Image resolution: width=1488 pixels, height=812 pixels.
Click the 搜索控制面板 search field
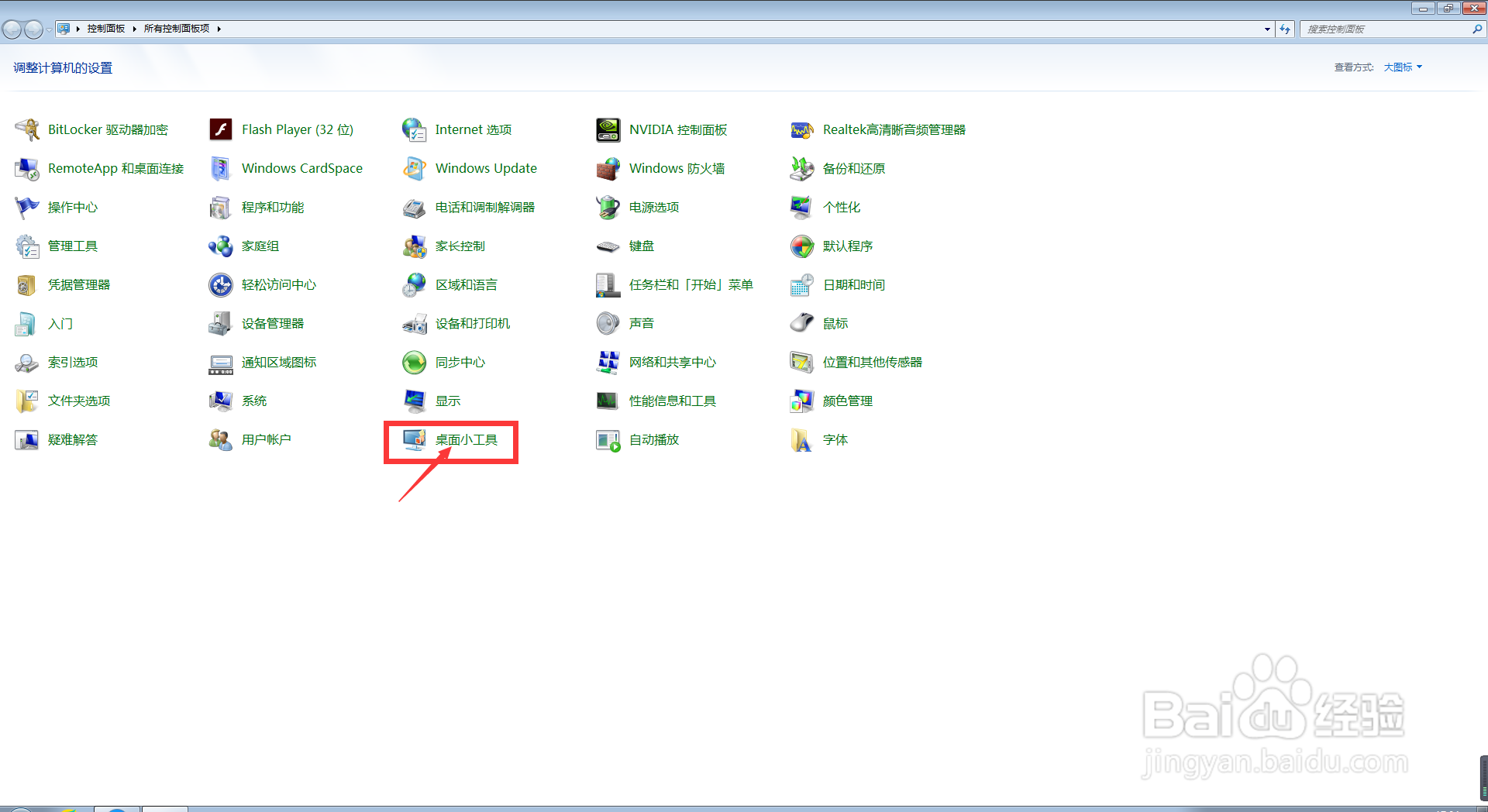tap(1386, 29)
